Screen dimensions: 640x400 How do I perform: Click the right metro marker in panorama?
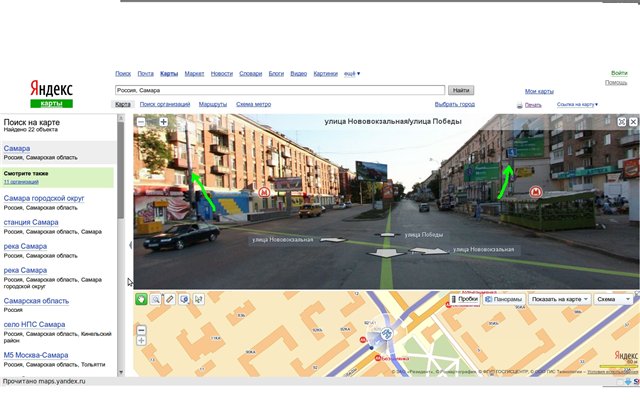pyautogui.click(x=536, y=191)
